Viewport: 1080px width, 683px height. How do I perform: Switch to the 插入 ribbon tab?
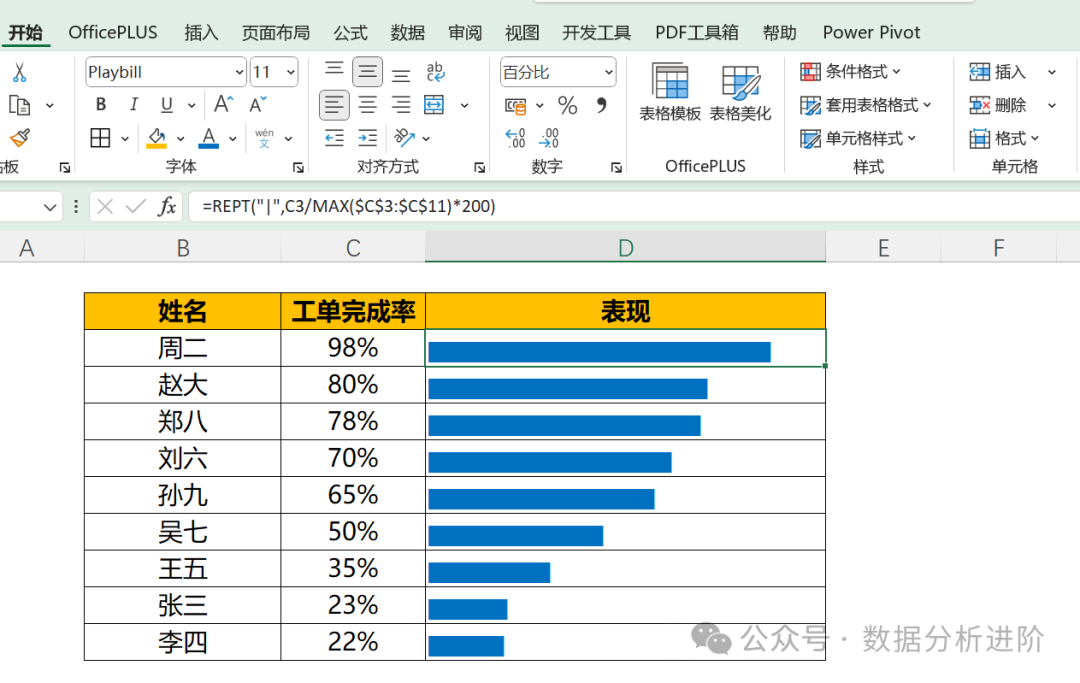(x=201, y=32)
